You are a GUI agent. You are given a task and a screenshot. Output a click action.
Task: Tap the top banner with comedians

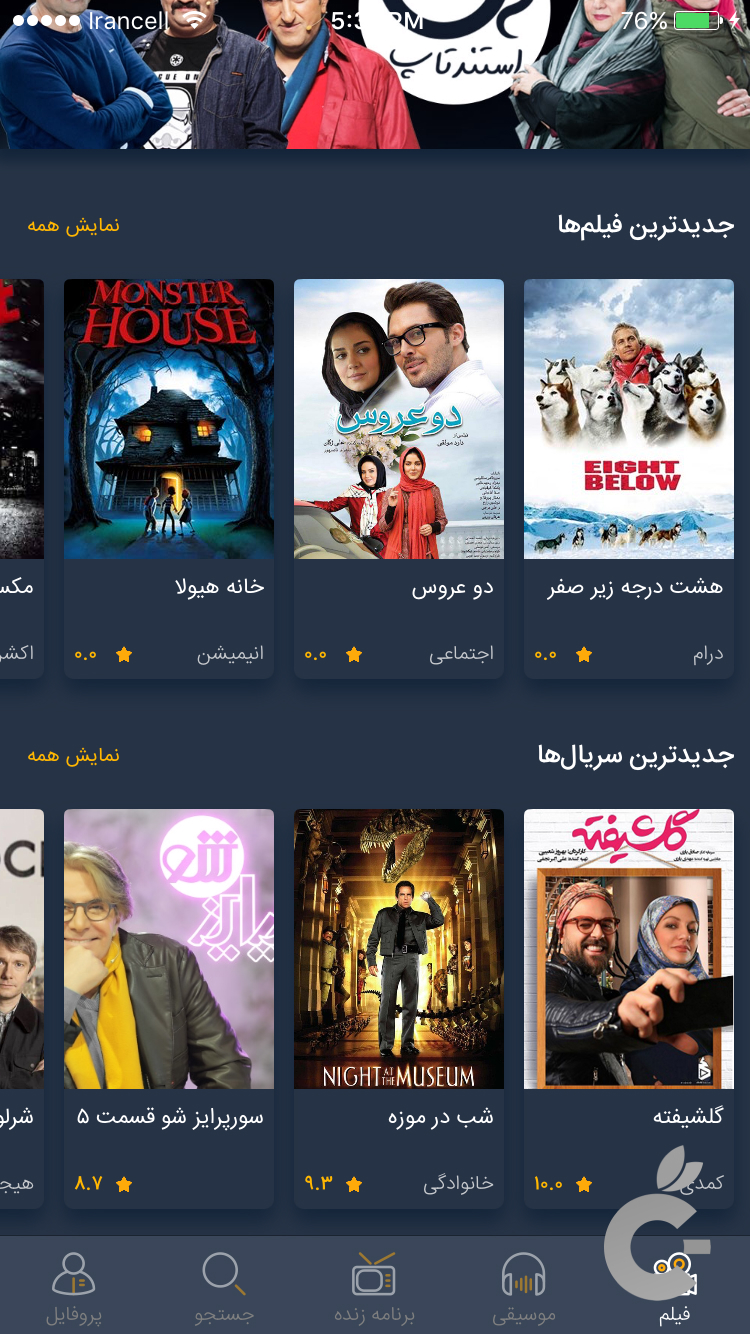point(375,75)
